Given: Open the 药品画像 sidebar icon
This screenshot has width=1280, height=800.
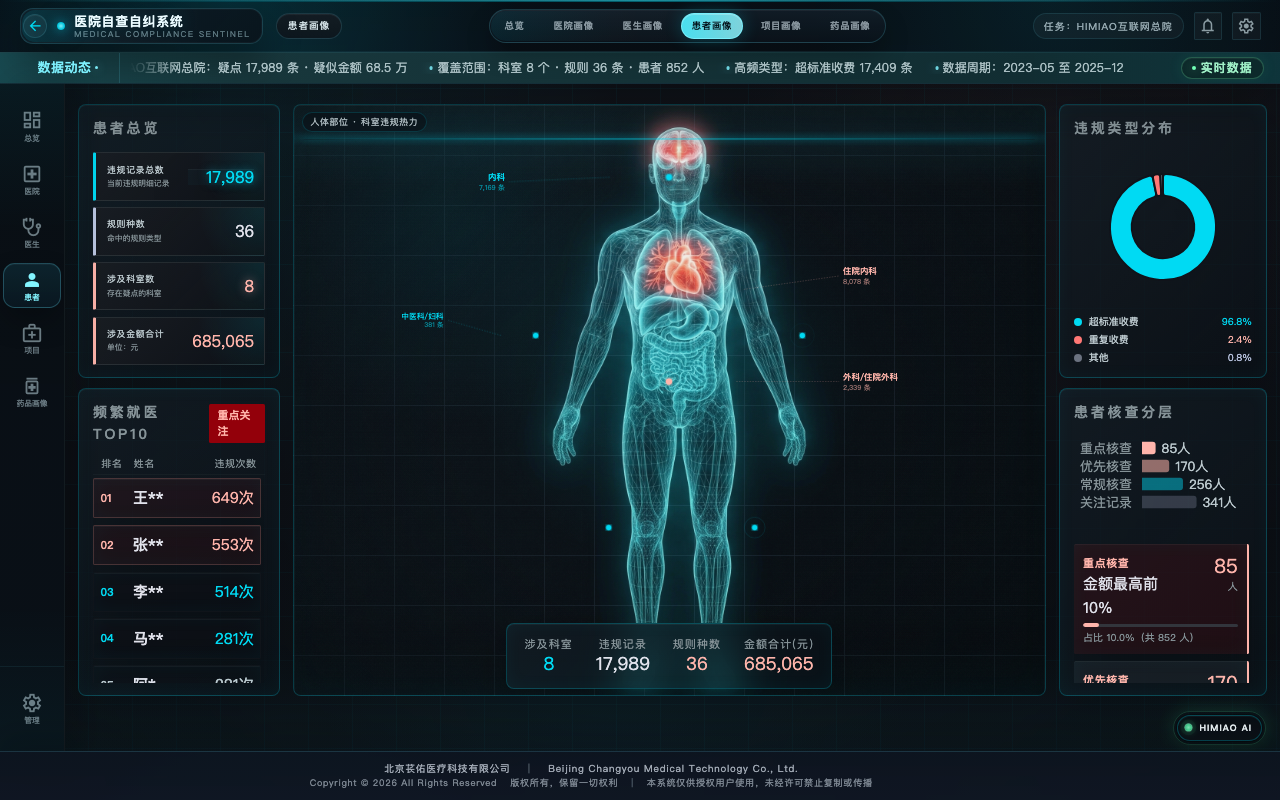Looking at the screenshot, I should pyautogui.click(x=32, y=392).
